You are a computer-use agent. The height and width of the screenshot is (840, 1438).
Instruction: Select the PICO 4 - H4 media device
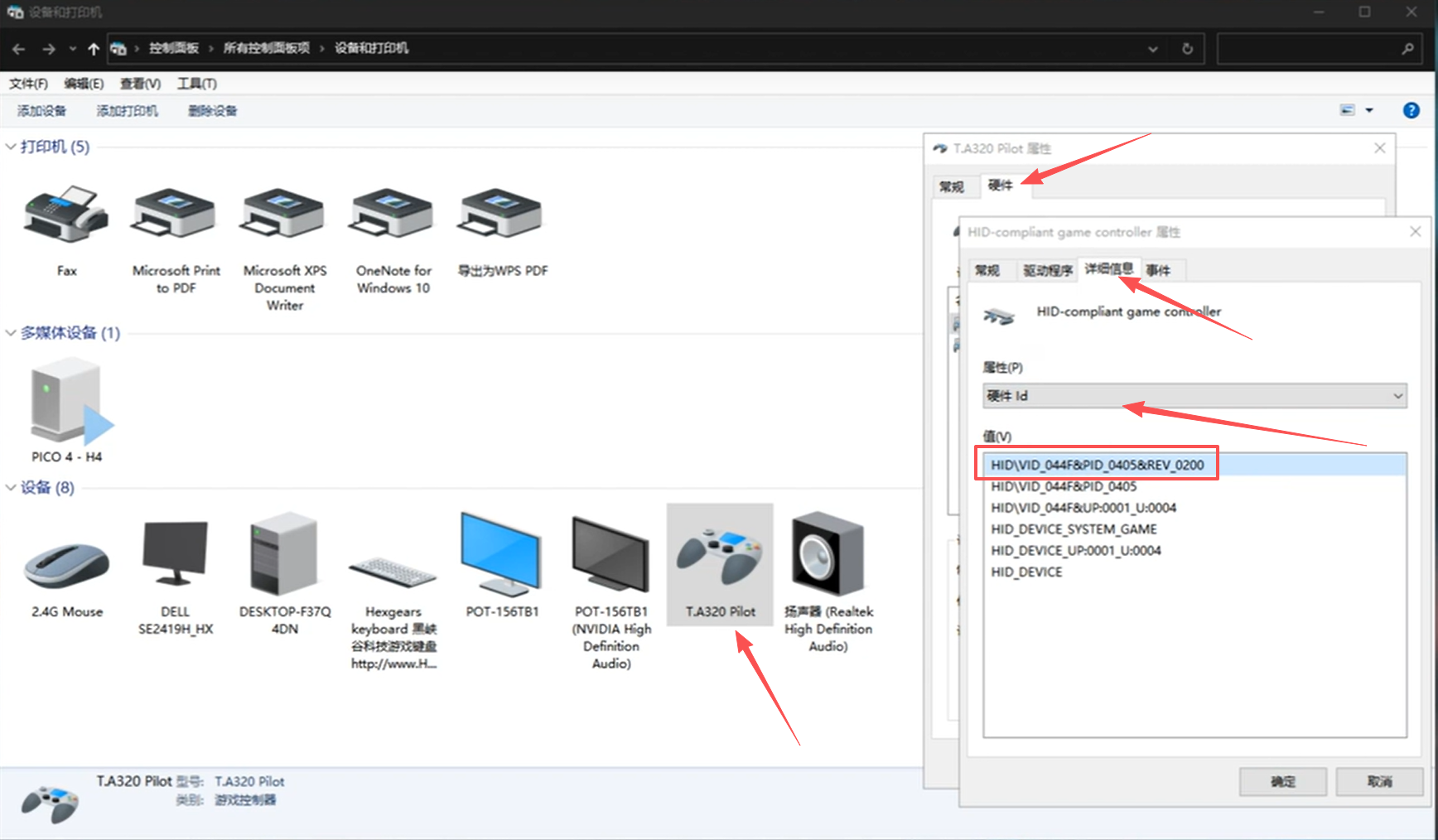click(66, 403)
